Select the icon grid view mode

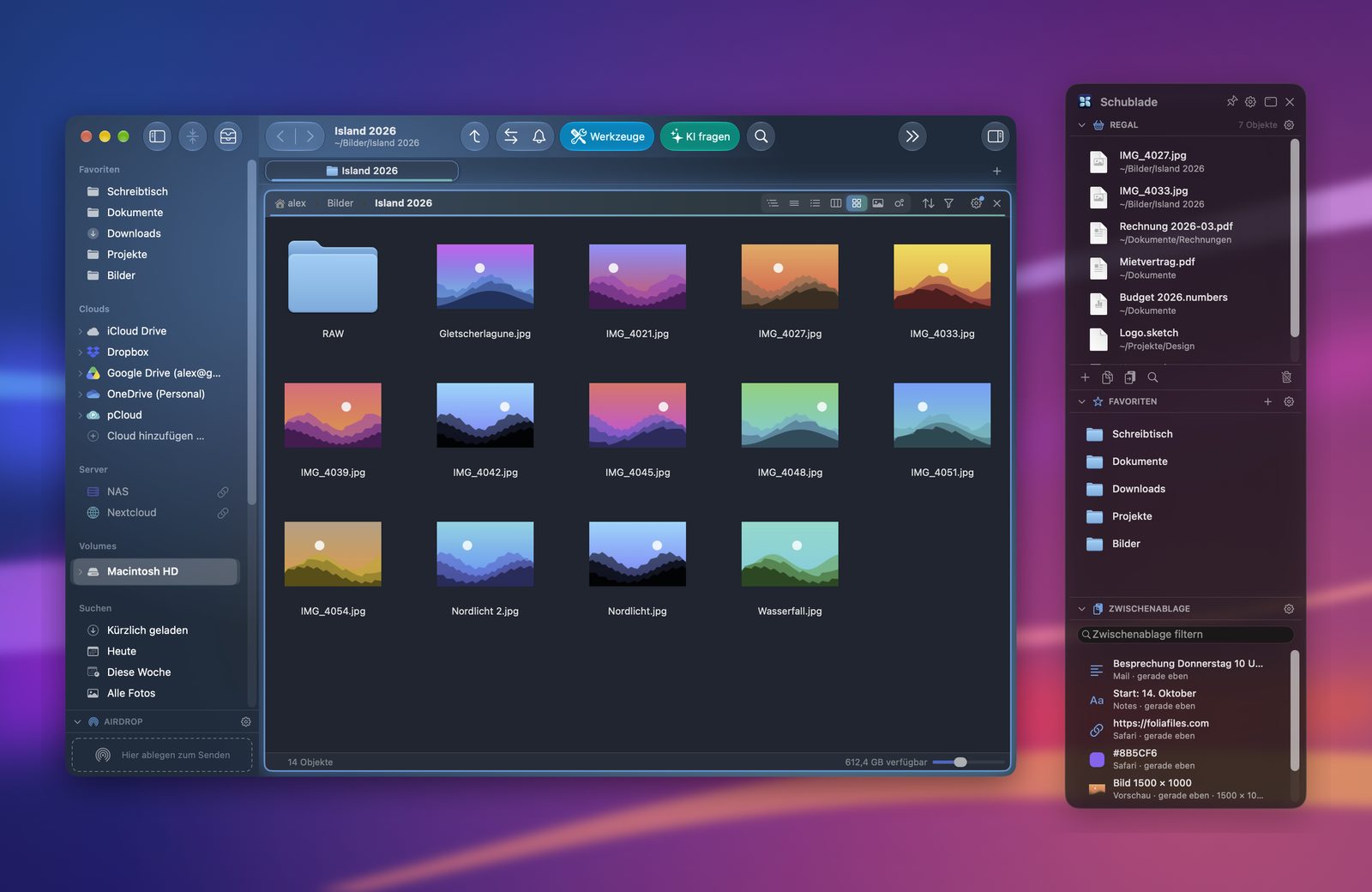coord(857,203)
